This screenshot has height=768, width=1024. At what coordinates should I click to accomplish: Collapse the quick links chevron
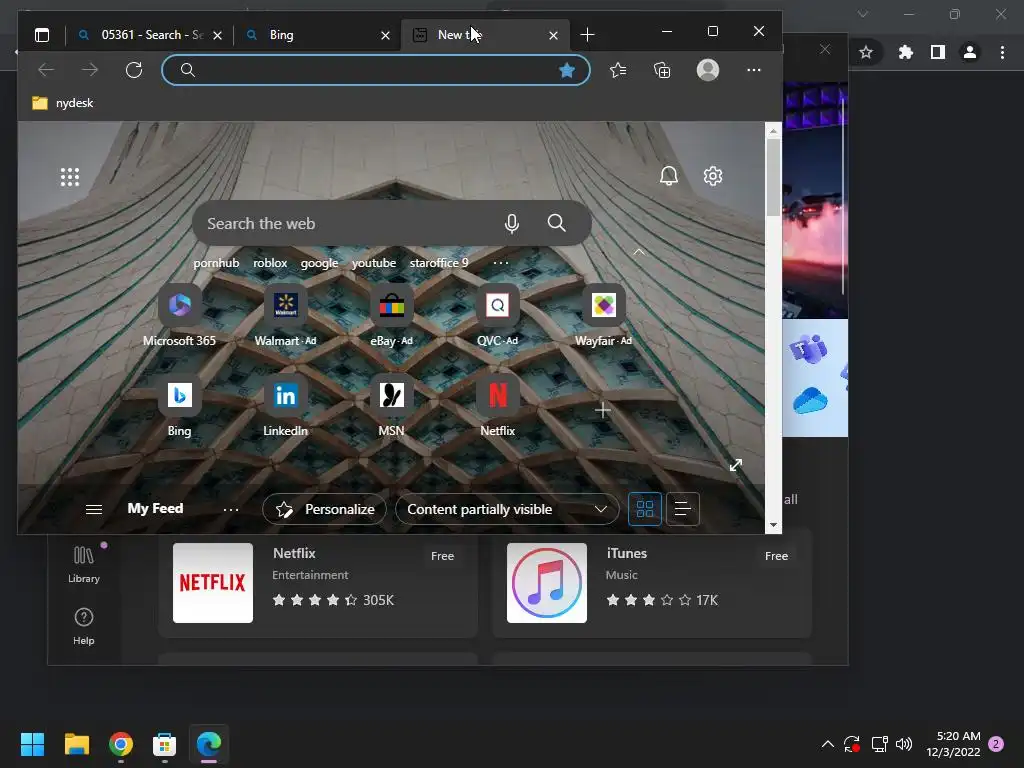tap(639, 252)
